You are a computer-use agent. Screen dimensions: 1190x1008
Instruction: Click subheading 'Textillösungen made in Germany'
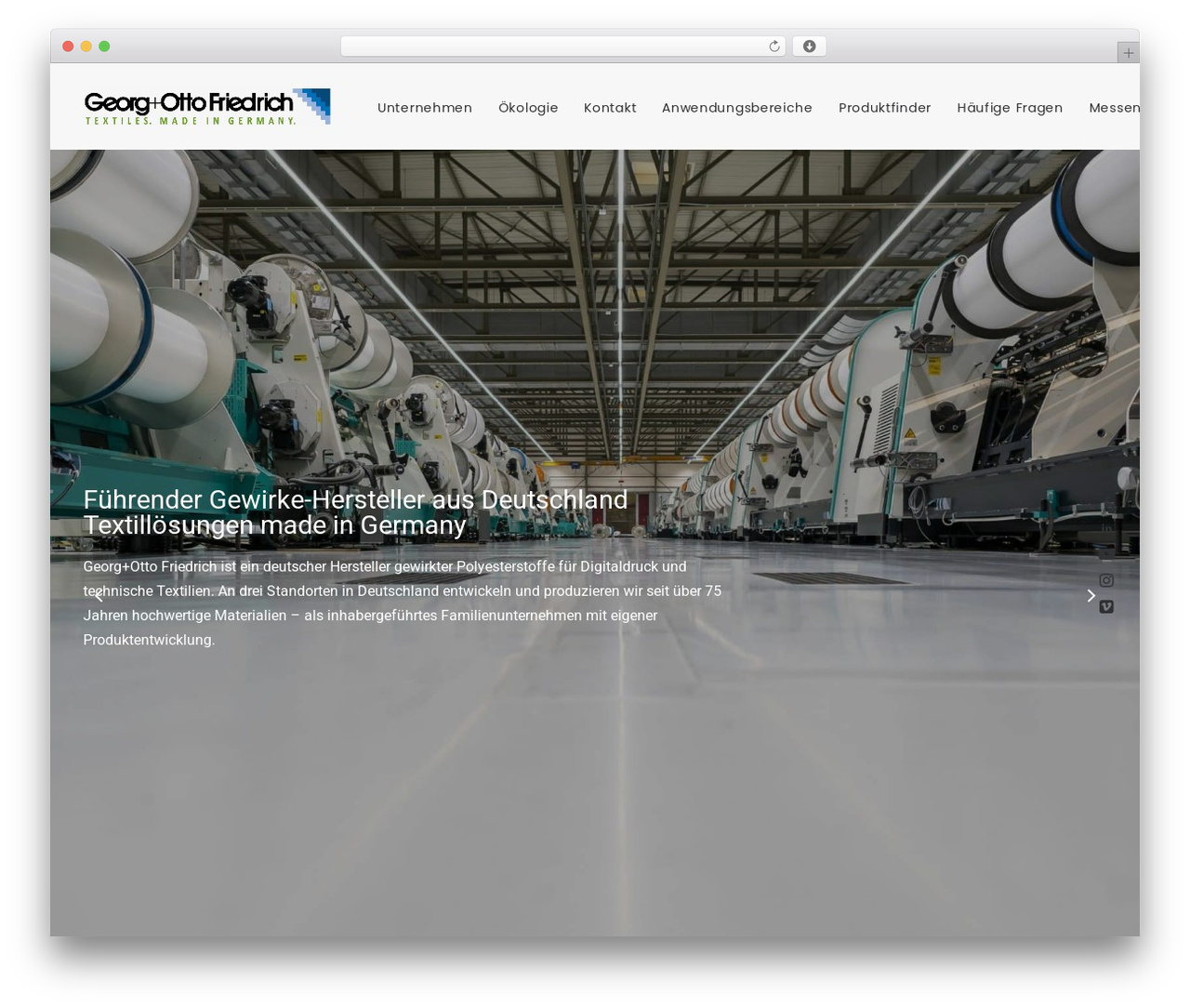274,525
